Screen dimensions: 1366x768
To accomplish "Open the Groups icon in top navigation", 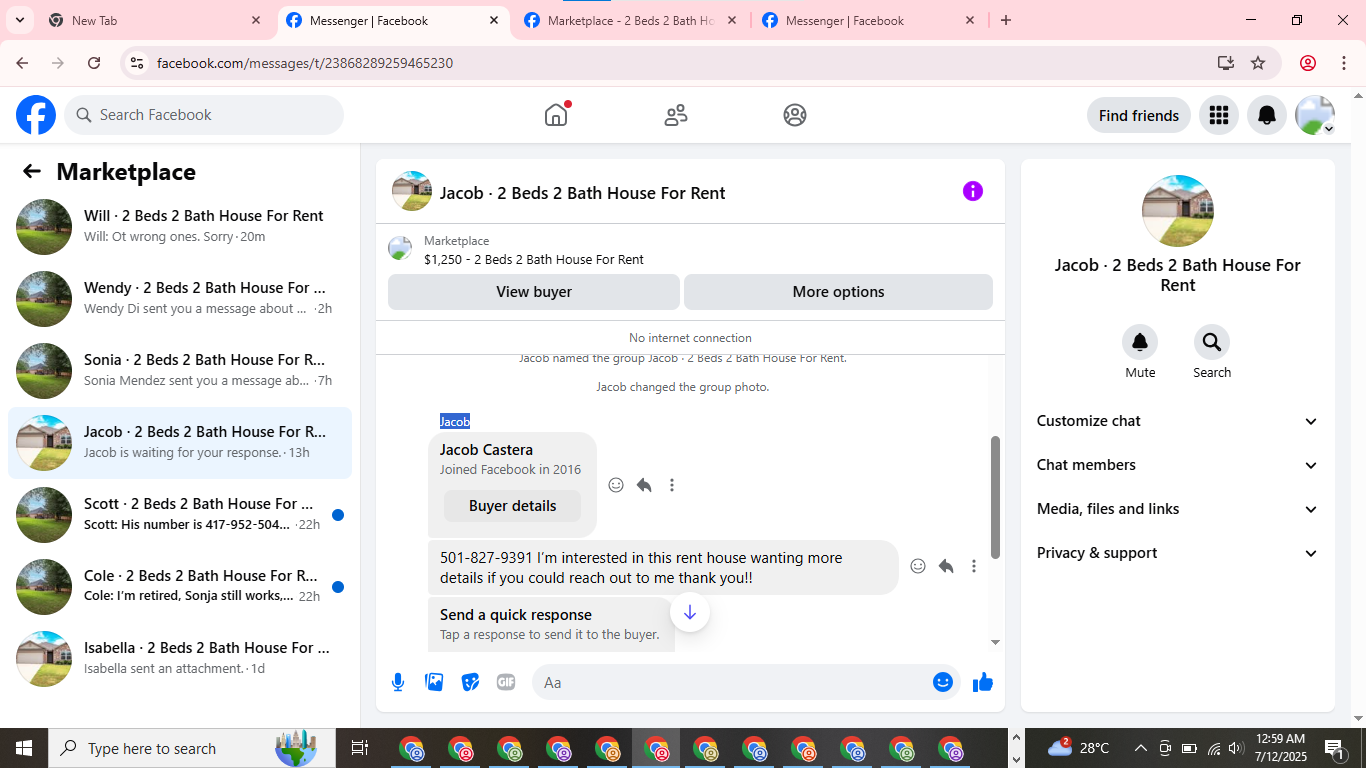I will coord(795,115).
